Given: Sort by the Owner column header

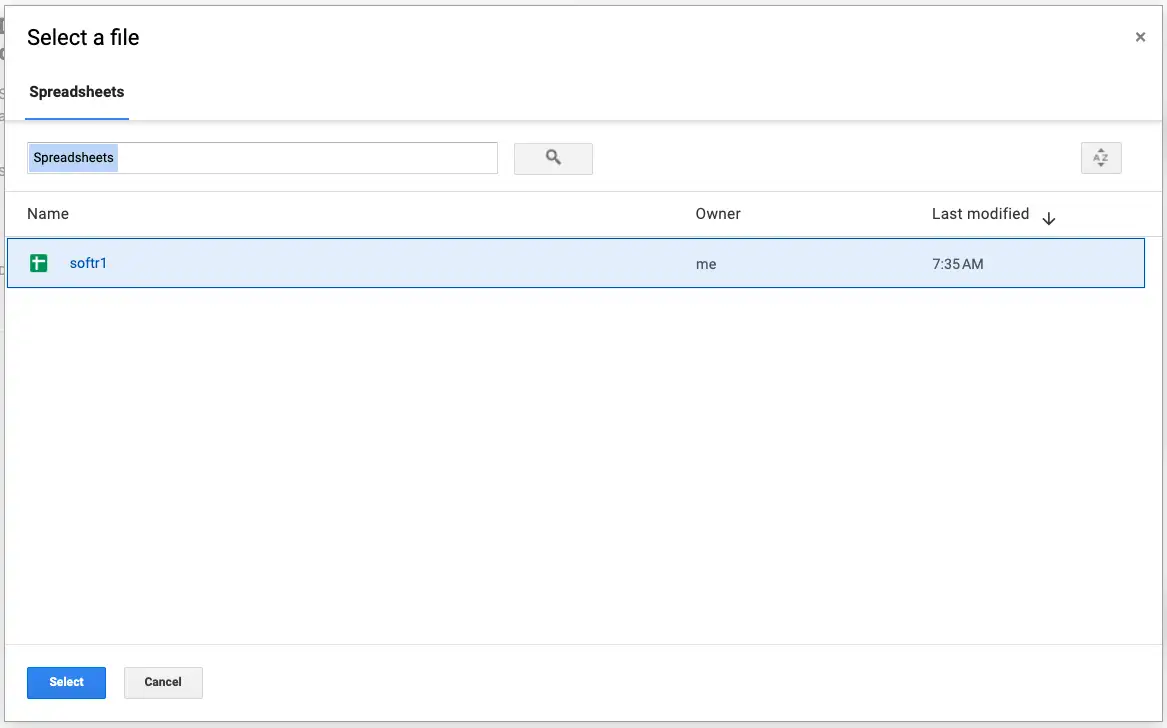Looking at the screenshot, I should 717,214.
